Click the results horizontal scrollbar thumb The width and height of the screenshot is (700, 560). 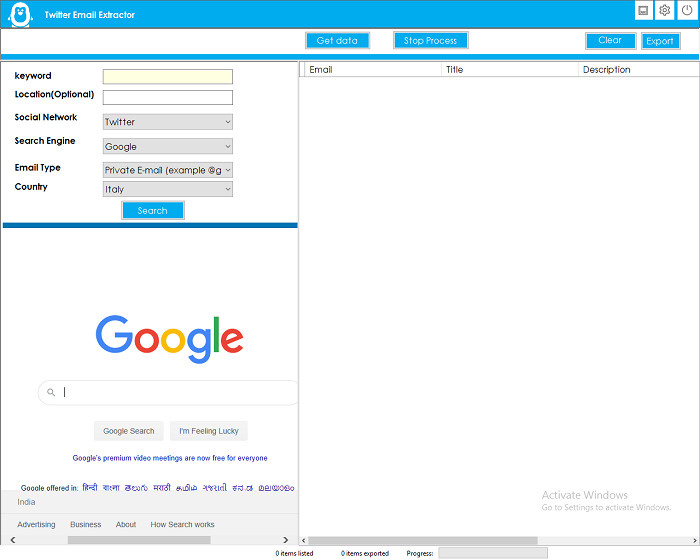click(423, 540)
